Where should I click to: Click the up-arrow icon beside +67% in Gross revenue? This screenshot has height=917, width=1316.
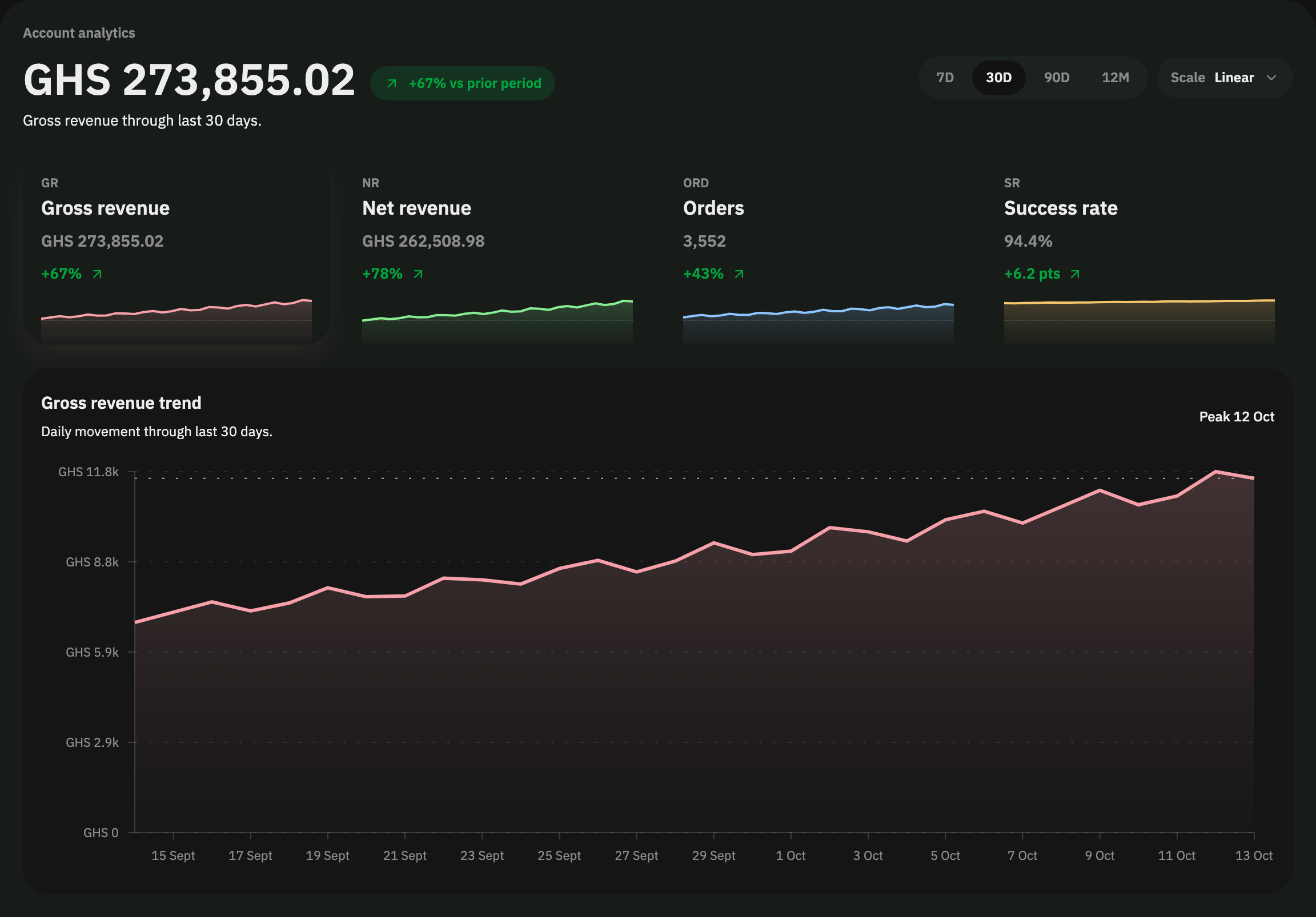tap(97, 274)
